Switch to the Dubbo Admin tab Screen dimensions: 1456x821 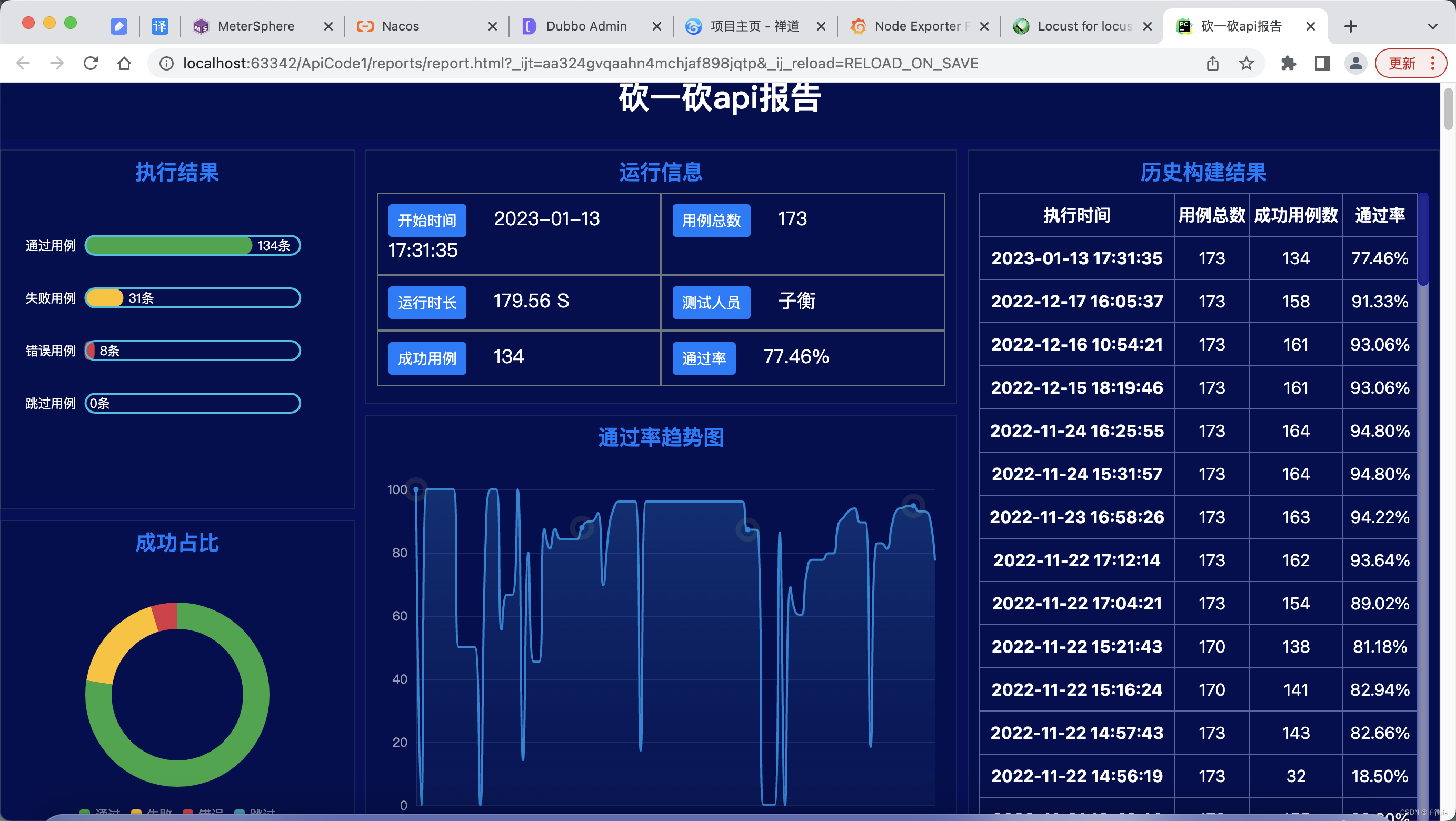click(x=586, y=26)
